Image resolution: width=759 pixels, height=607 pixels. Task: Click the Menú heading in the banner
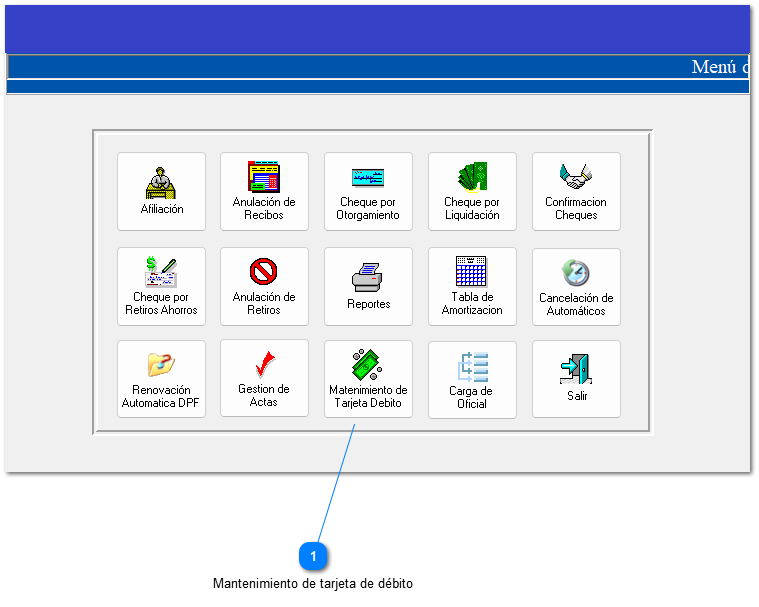pos(718,67)
